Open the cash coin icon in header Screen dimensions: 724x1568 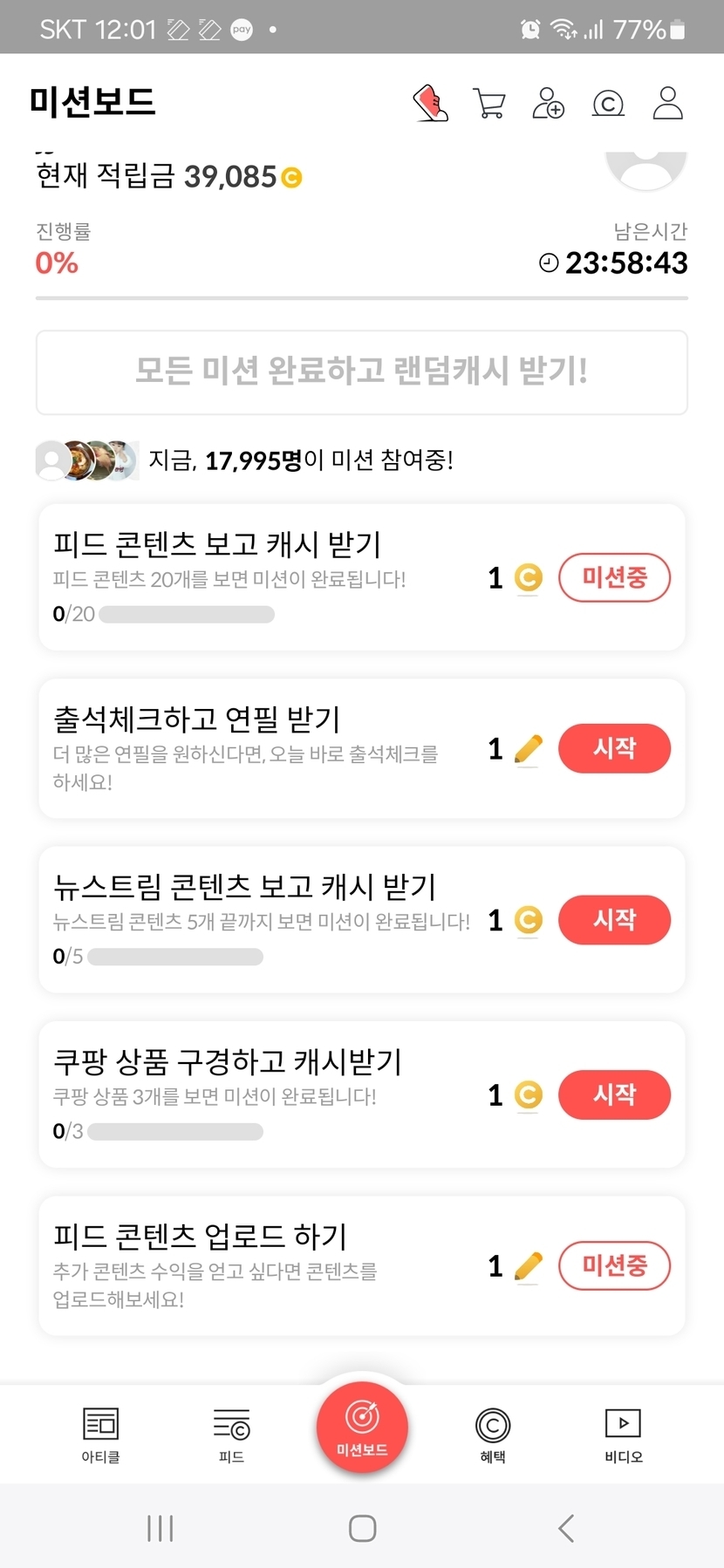608,104
